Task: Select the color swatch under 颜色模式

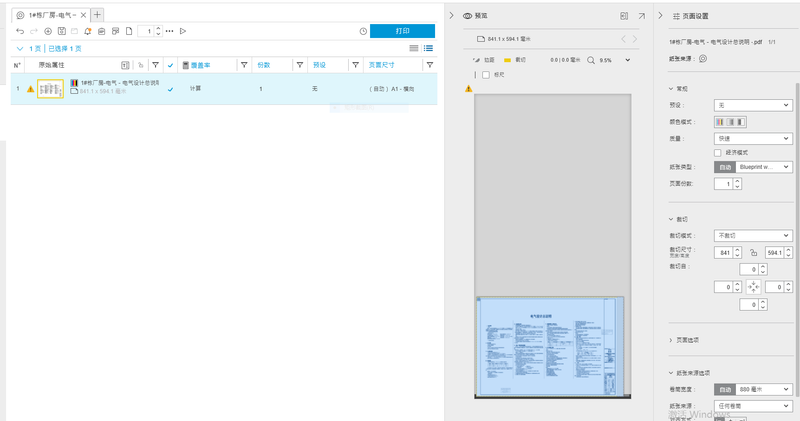Action: click(x=722, y=122)
